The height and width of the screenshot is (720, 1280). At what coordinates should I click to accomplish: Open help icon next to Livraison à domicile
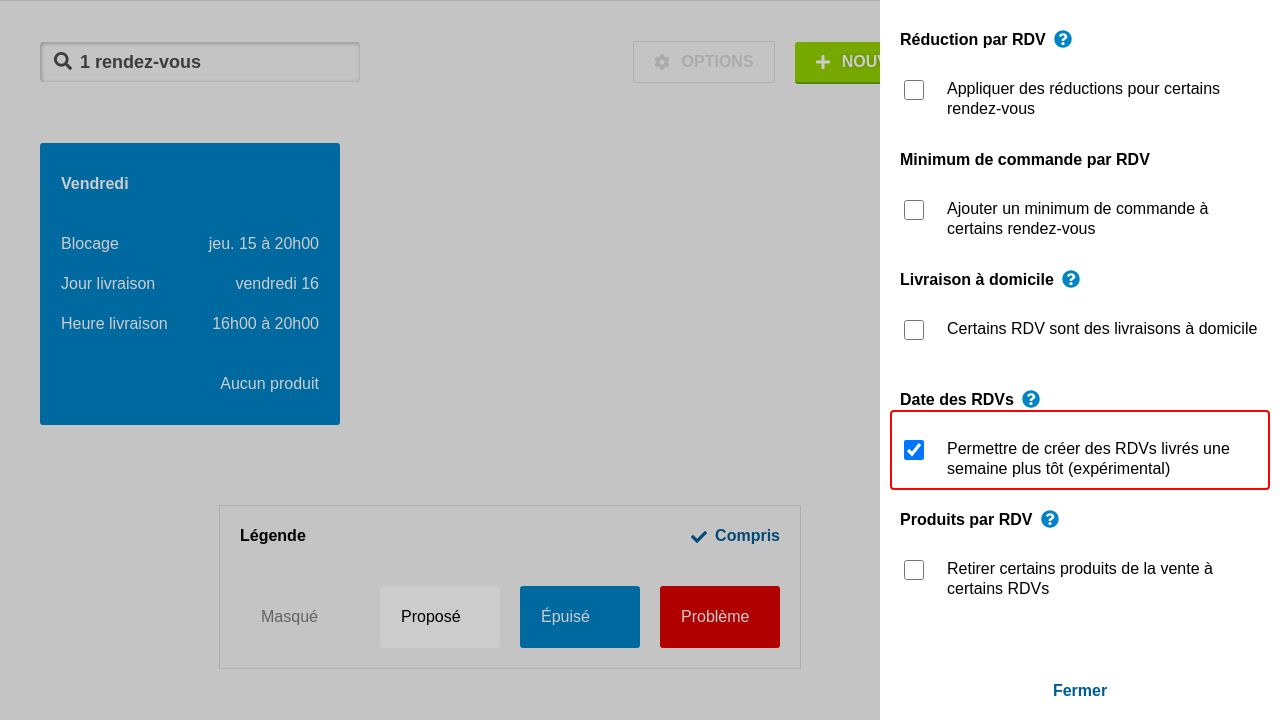(1071, 279)
